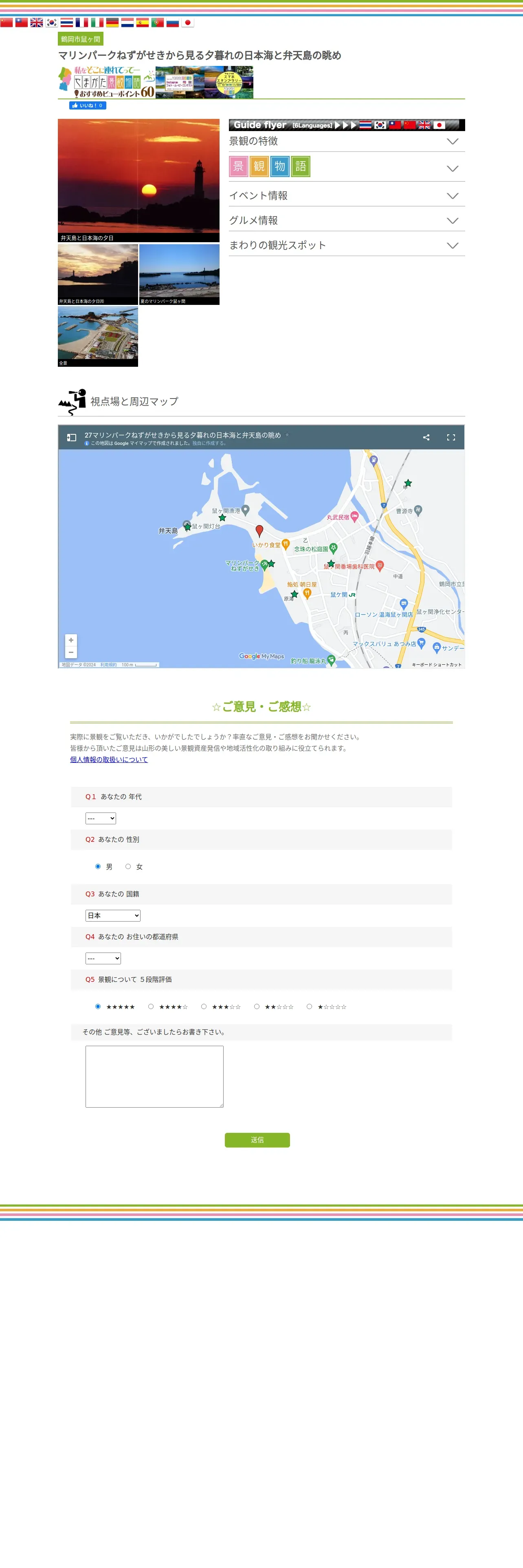
Task: View the map in fullscreen
Action: 451,438
